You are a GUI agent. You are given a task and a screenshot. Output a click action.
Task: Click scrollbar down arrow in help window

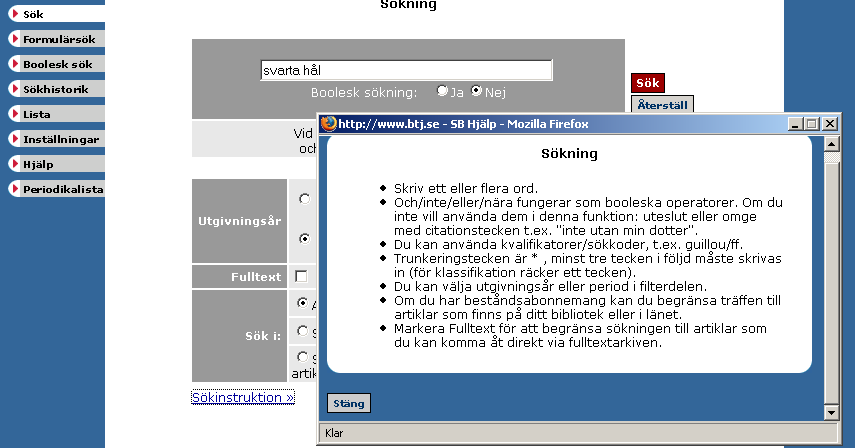click(831, 413)
